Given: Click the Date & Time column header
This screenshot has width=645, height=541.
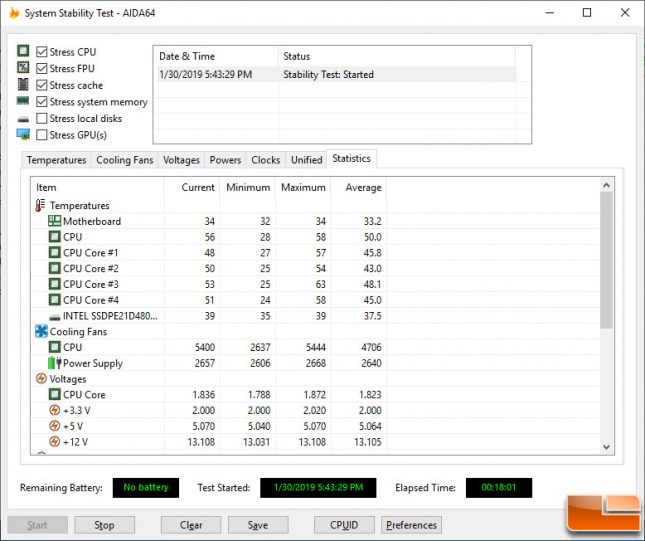Looking at the screenshot, I should 216,56.
